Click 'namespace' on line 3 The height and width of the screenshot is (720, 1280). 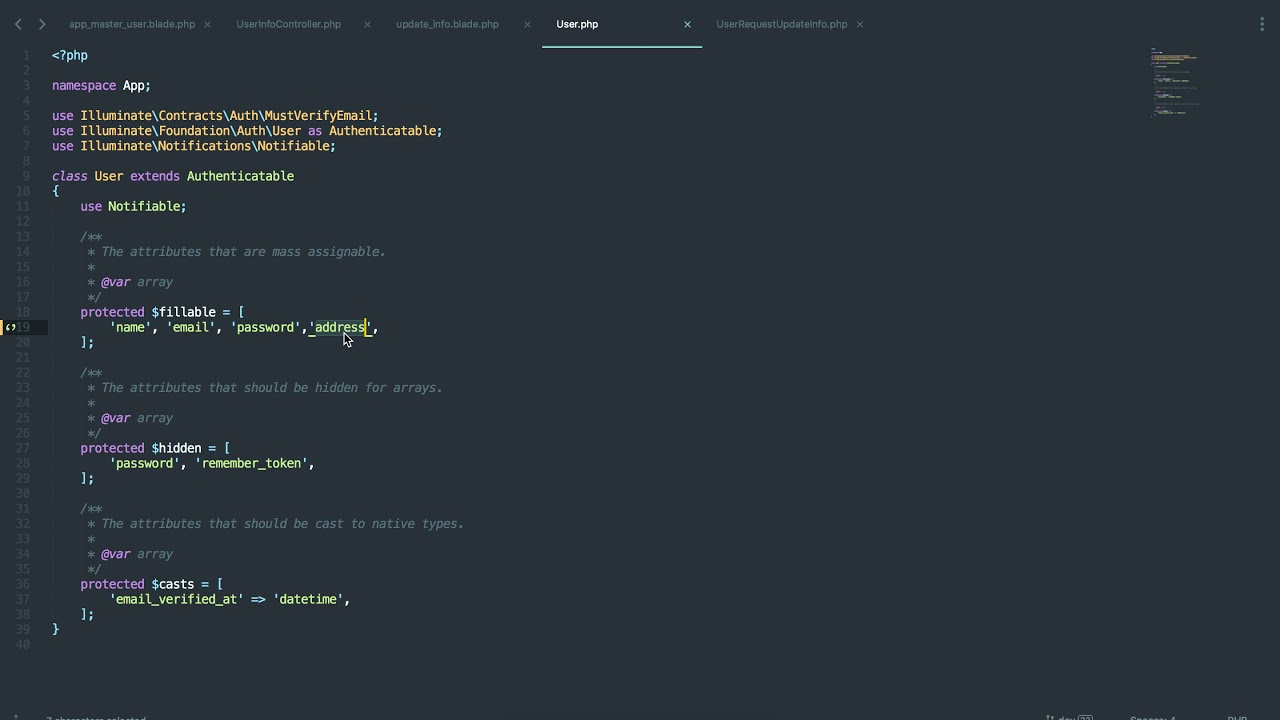[84, 86]
